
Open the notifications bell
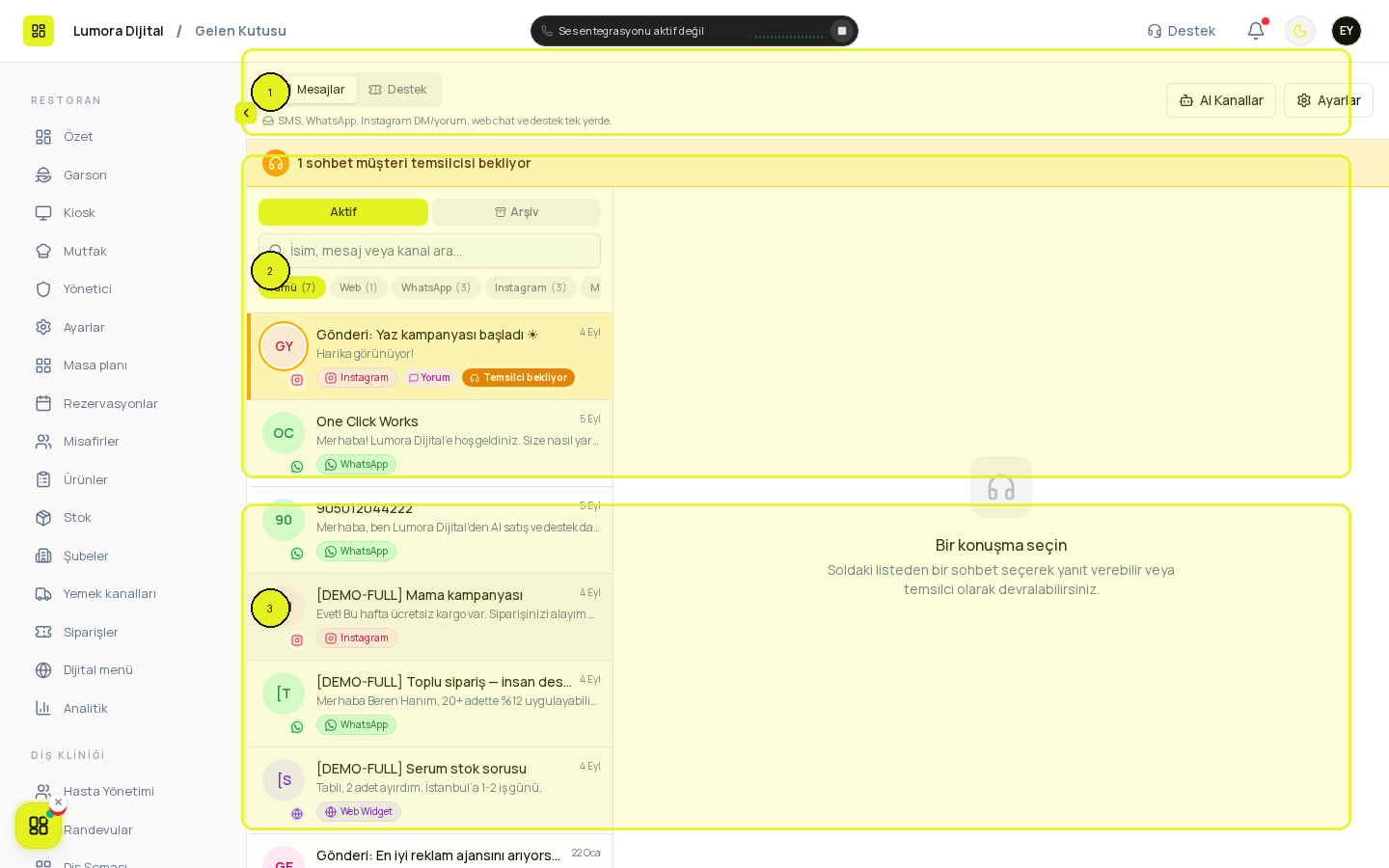pyautogui.click(x=1256, y=31)
